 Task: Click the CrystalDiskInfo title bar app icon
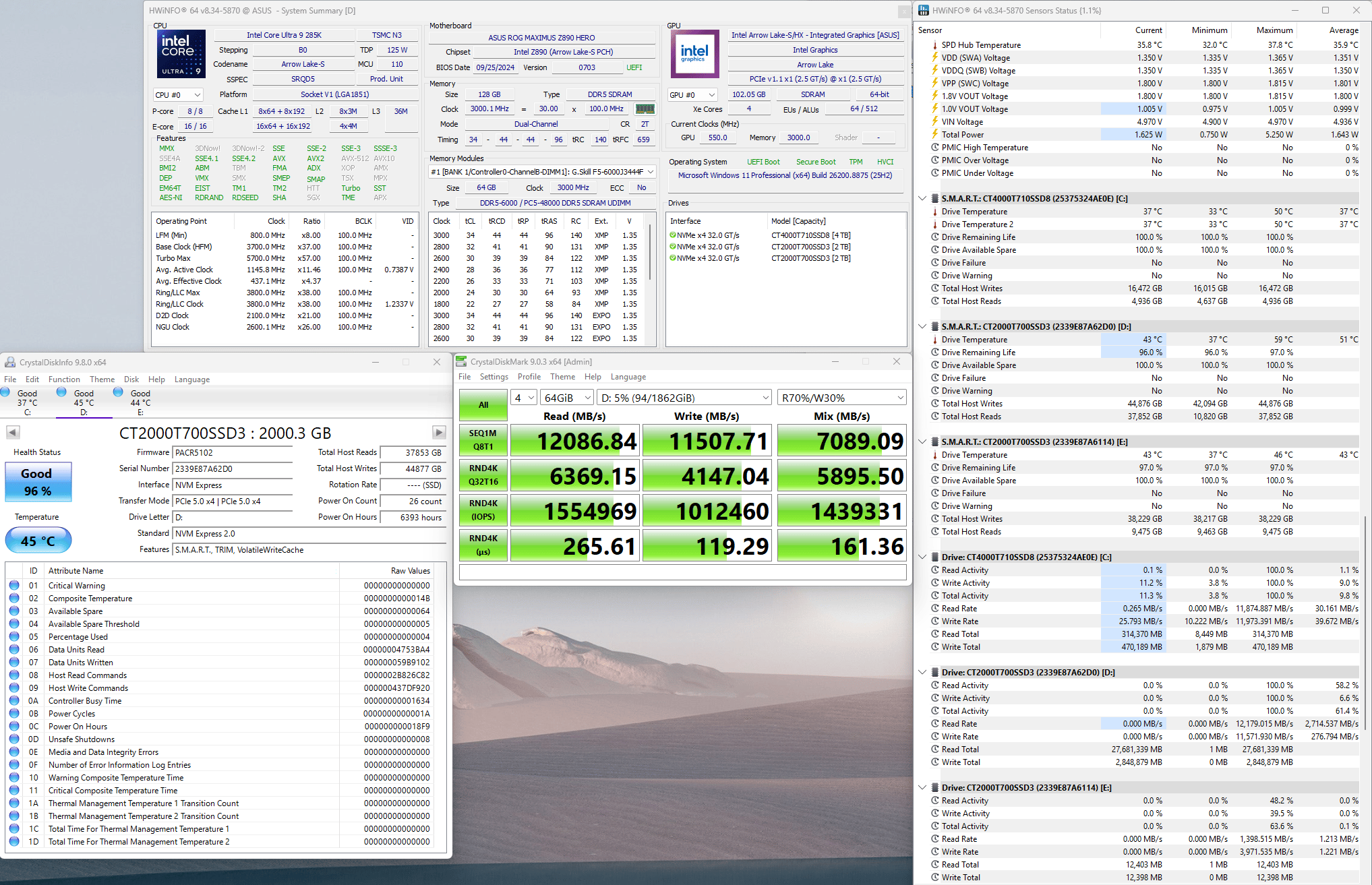click(9, 362)
